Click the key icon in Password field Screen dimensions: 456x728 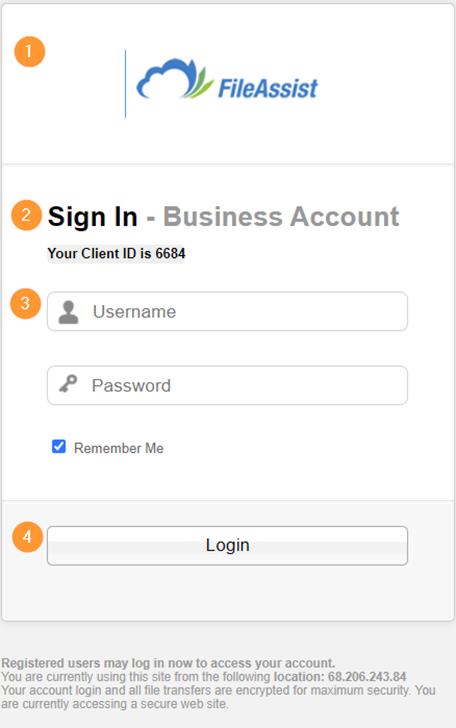click(68, 384)
